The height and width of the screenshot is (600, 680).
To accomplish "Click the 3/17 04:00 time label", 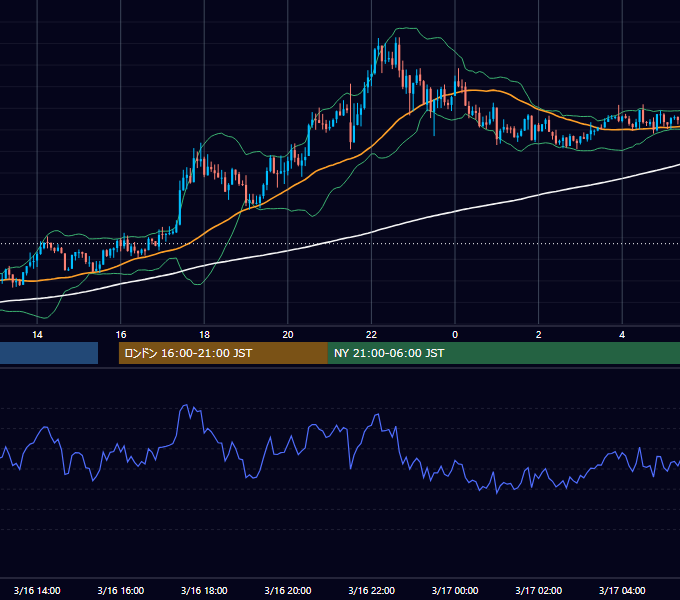I will 622,590.
